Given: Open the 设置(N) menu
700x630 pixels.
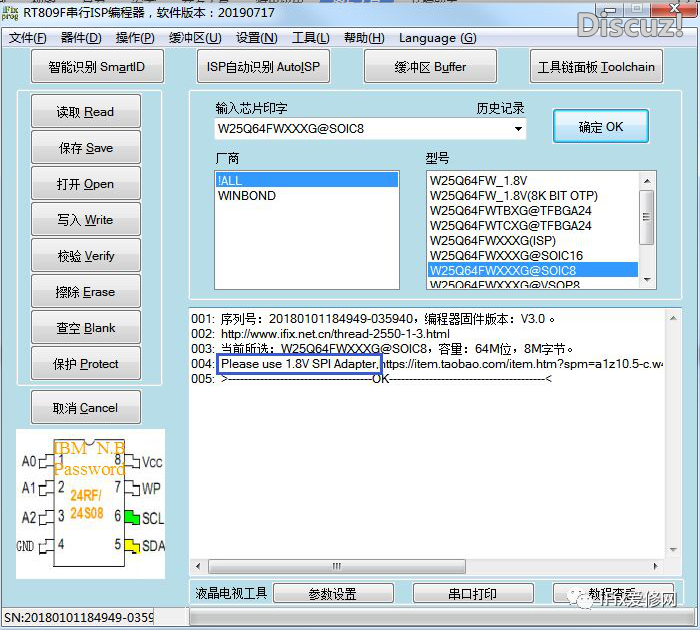Looking at the screenshot, I should pos(257,38).
